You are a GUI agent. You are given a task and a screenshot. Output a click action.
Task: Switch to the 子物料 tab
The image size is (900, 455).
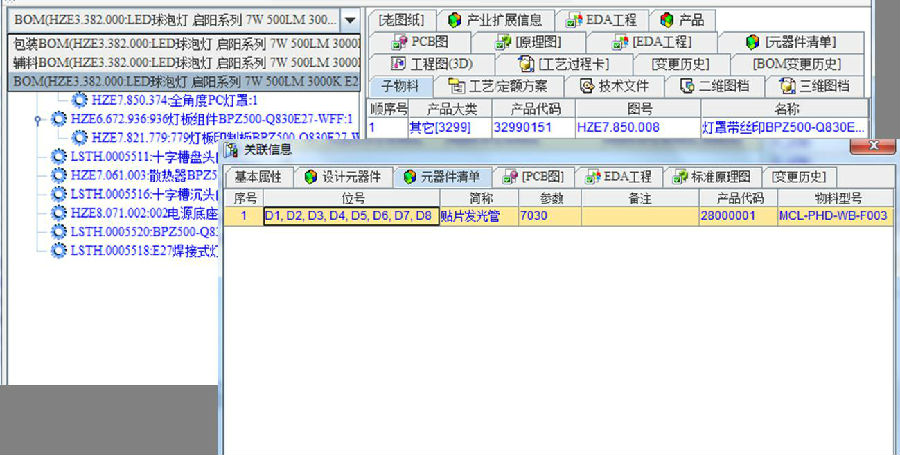click(x=400, y=86)
